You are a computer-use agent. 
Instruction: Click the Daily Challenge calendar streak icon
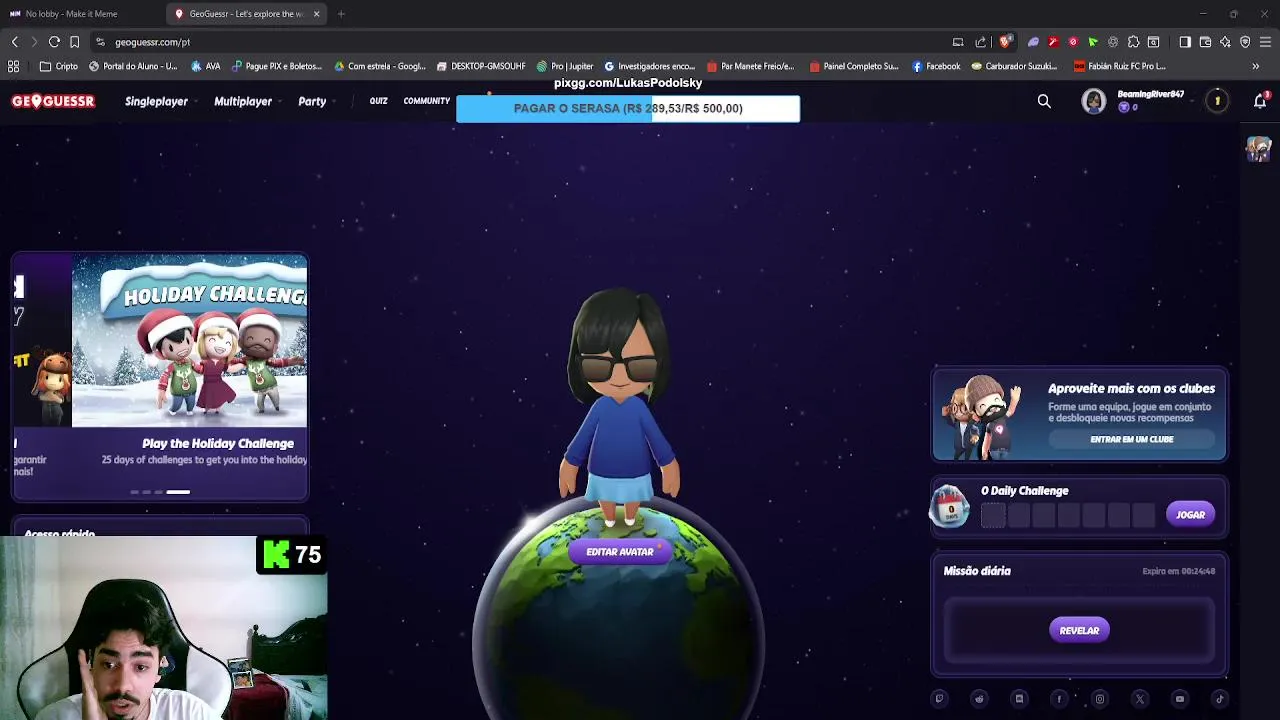(x=949, y=506)
